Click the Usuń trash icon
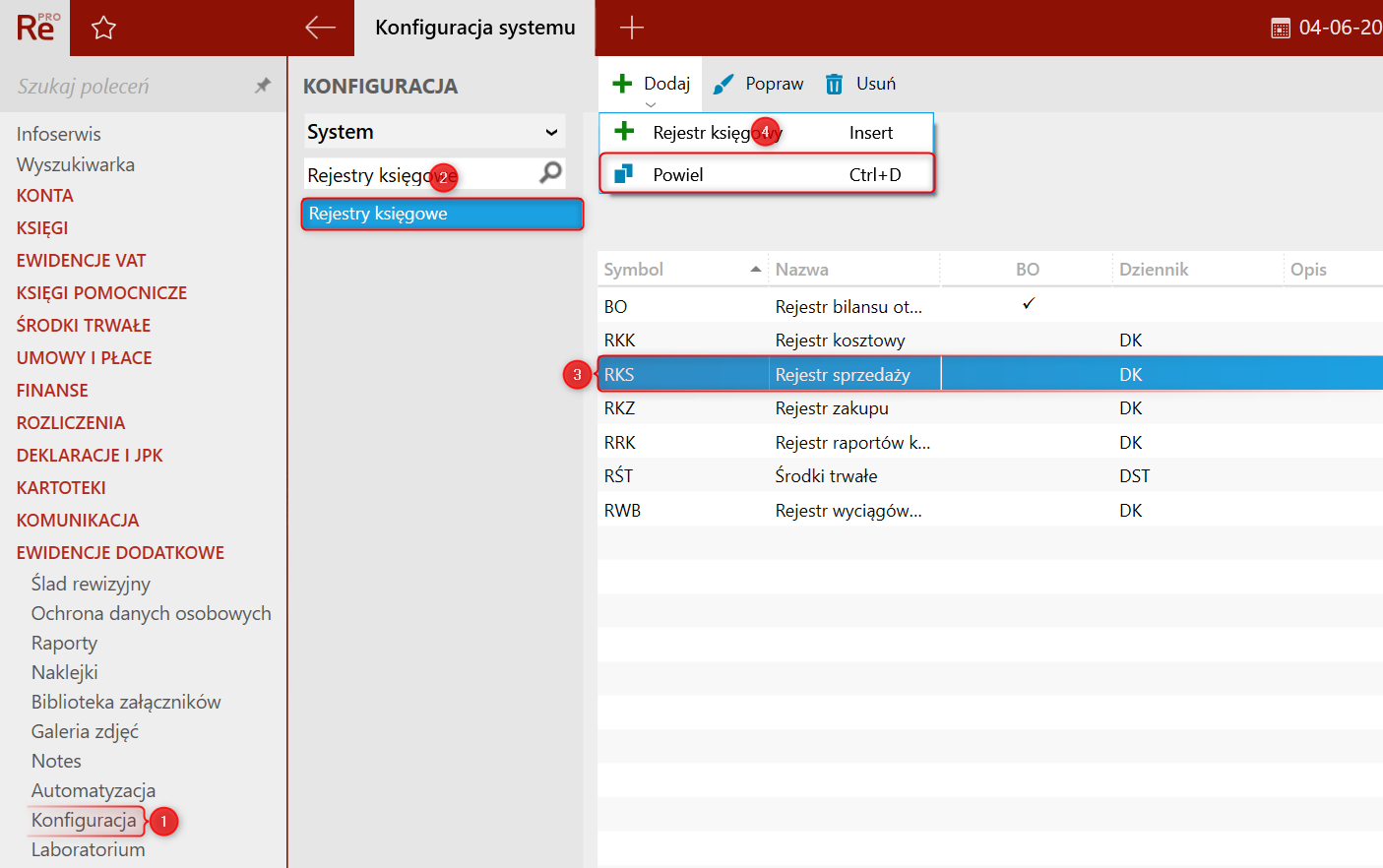Viewport: 1383px width, 868px height. [834, 85]
